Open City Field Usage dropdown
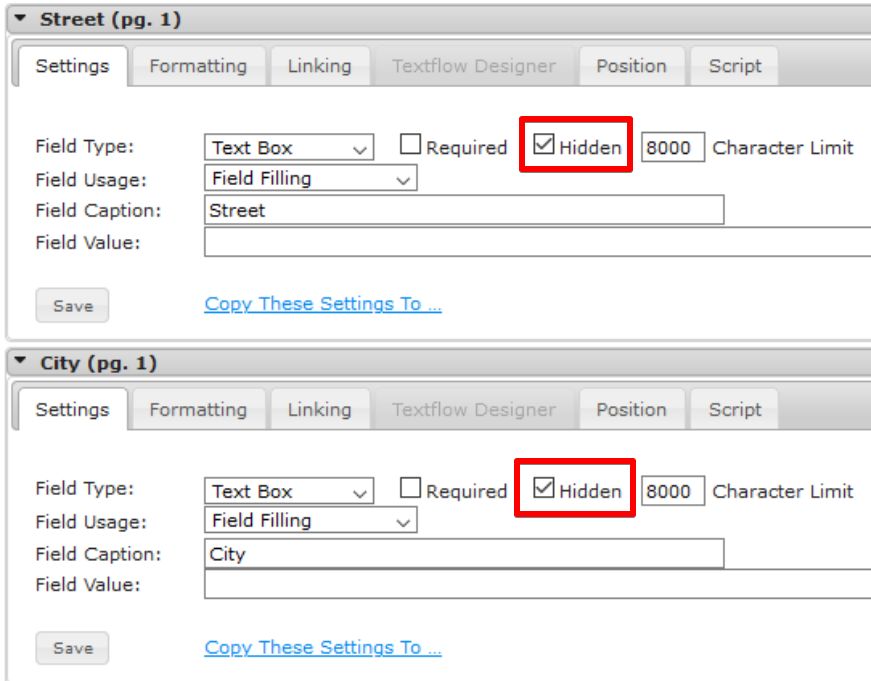The height and width of the screenshot is (681, 871). [x=311, y=520]
